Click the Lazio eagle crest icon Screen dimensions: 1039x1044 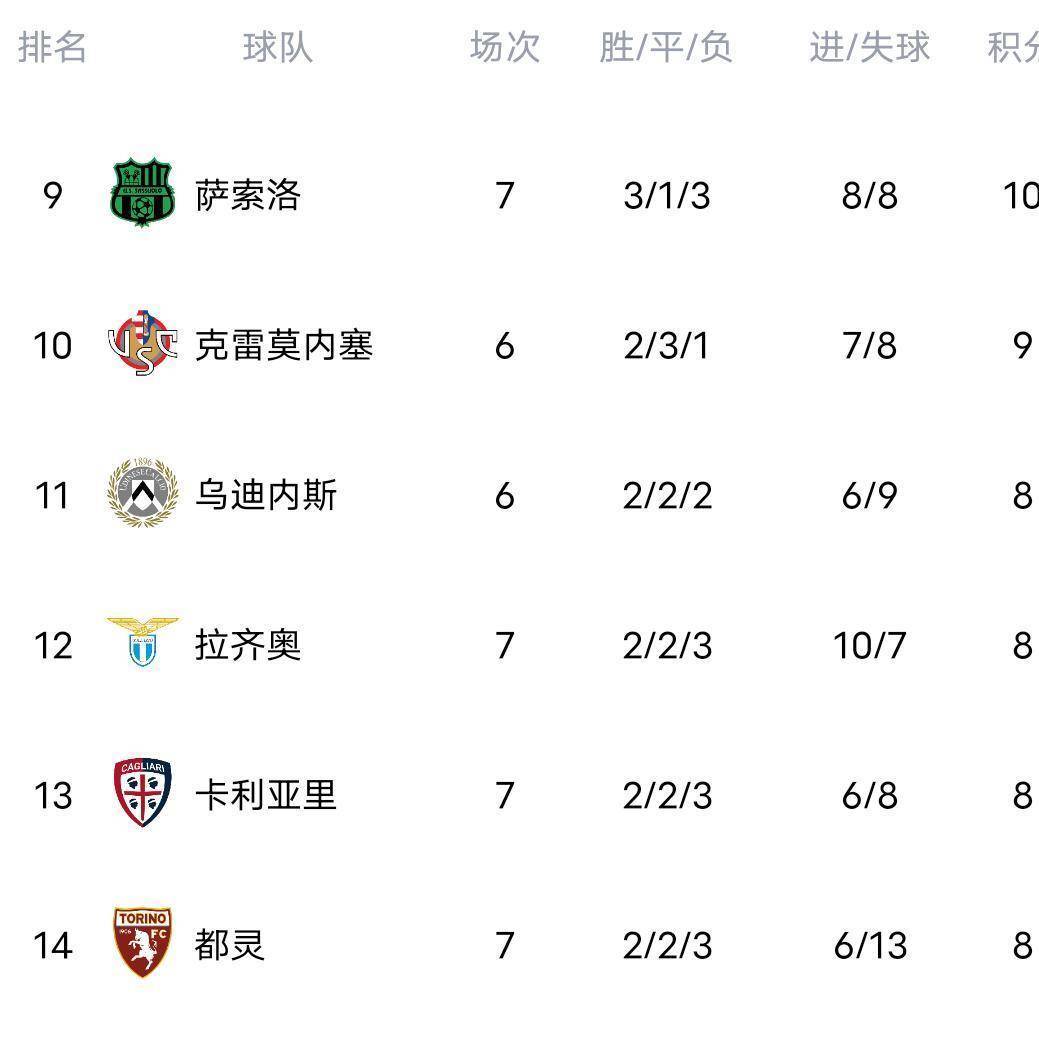pyautogui.click(x=142, y=642)
